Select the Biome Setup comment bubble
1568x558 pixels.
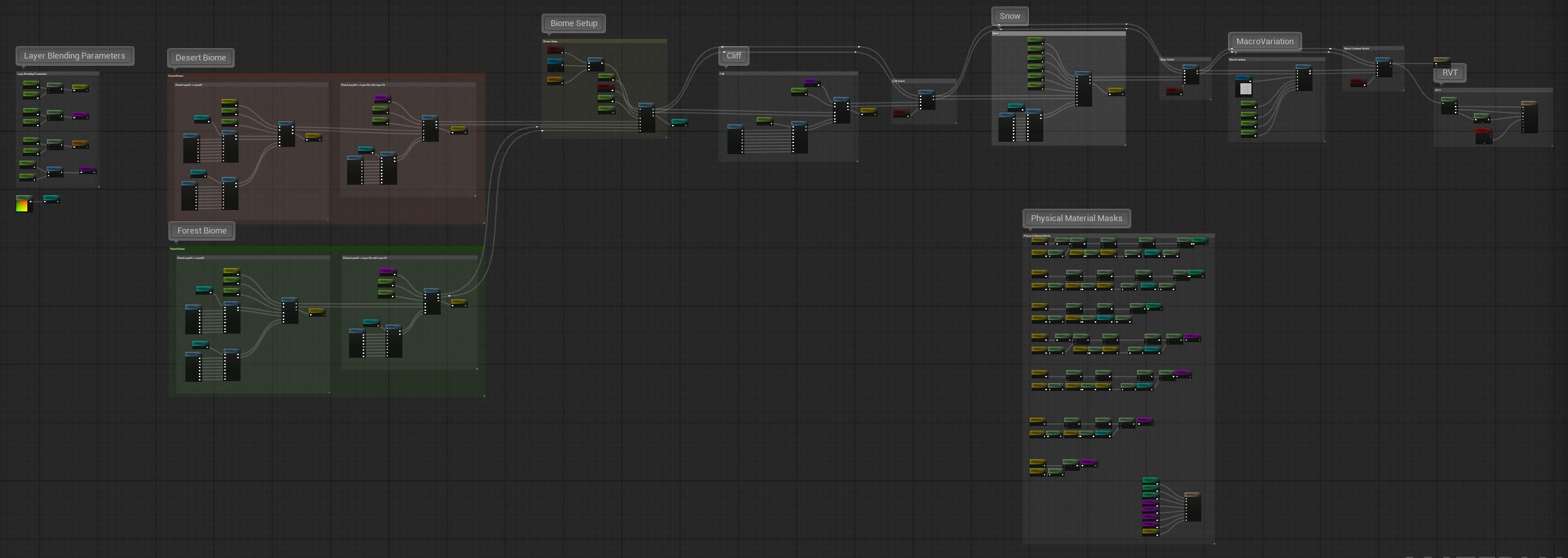573,23
